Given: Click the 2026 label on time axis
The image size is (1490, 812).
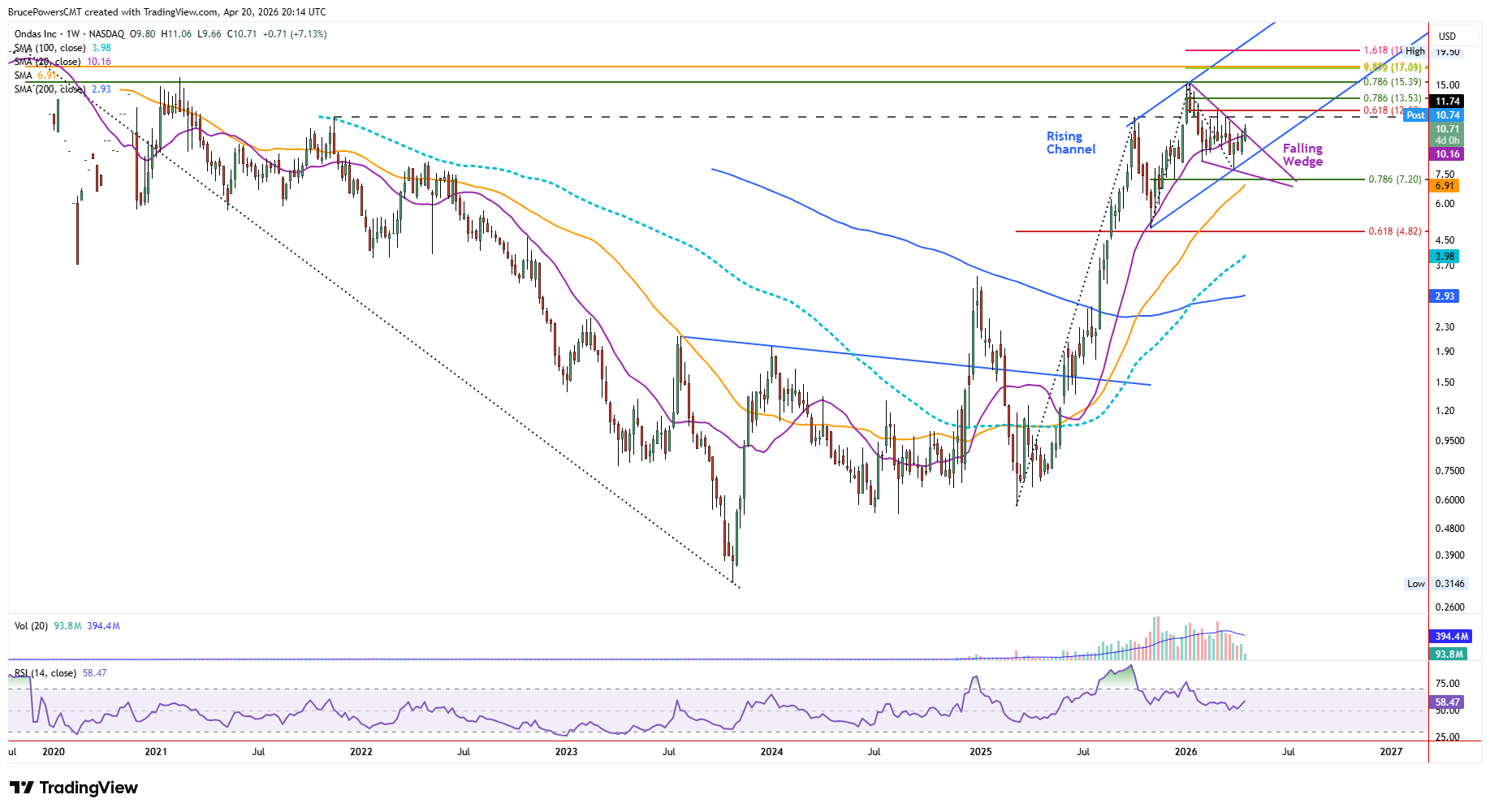Looking at the screenshot, I should 1186,752.
